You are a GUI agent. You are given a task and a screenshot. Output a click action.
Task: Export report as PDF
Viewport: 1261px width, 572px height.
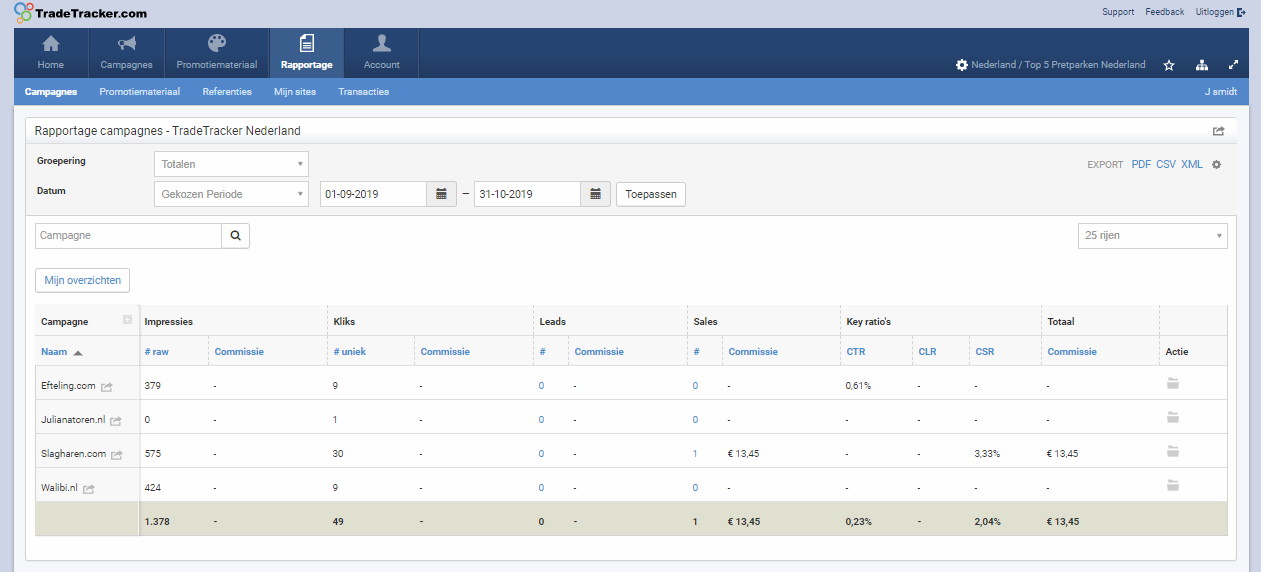point(1141,164)
